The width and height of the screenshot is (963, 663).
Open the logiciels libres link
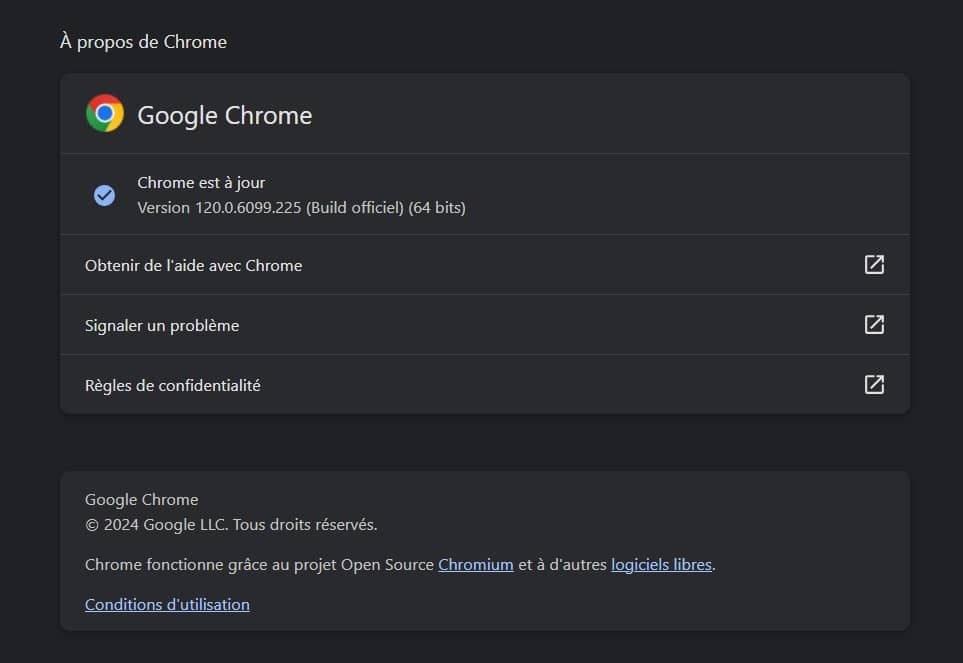(661, 564)
